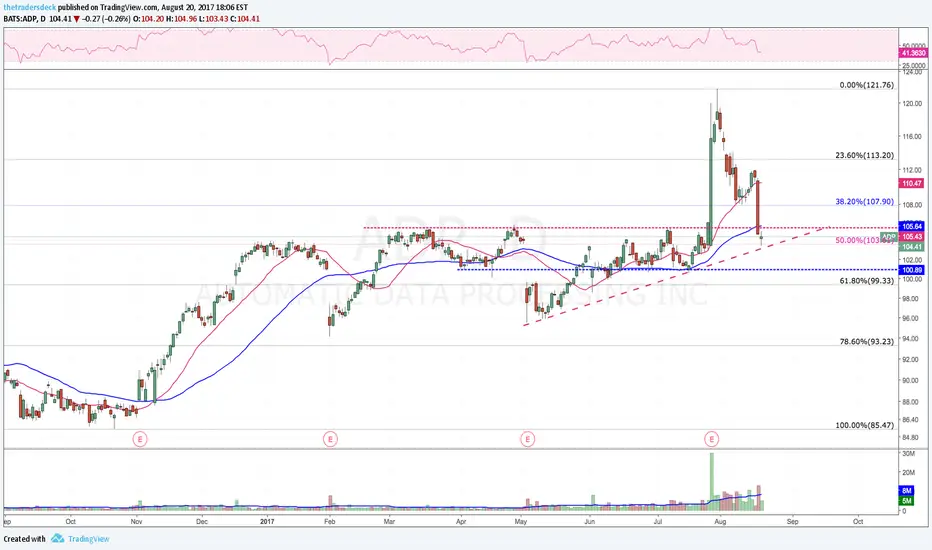
Task: Click the Mar label on the time axis
Action: (389, 521)
